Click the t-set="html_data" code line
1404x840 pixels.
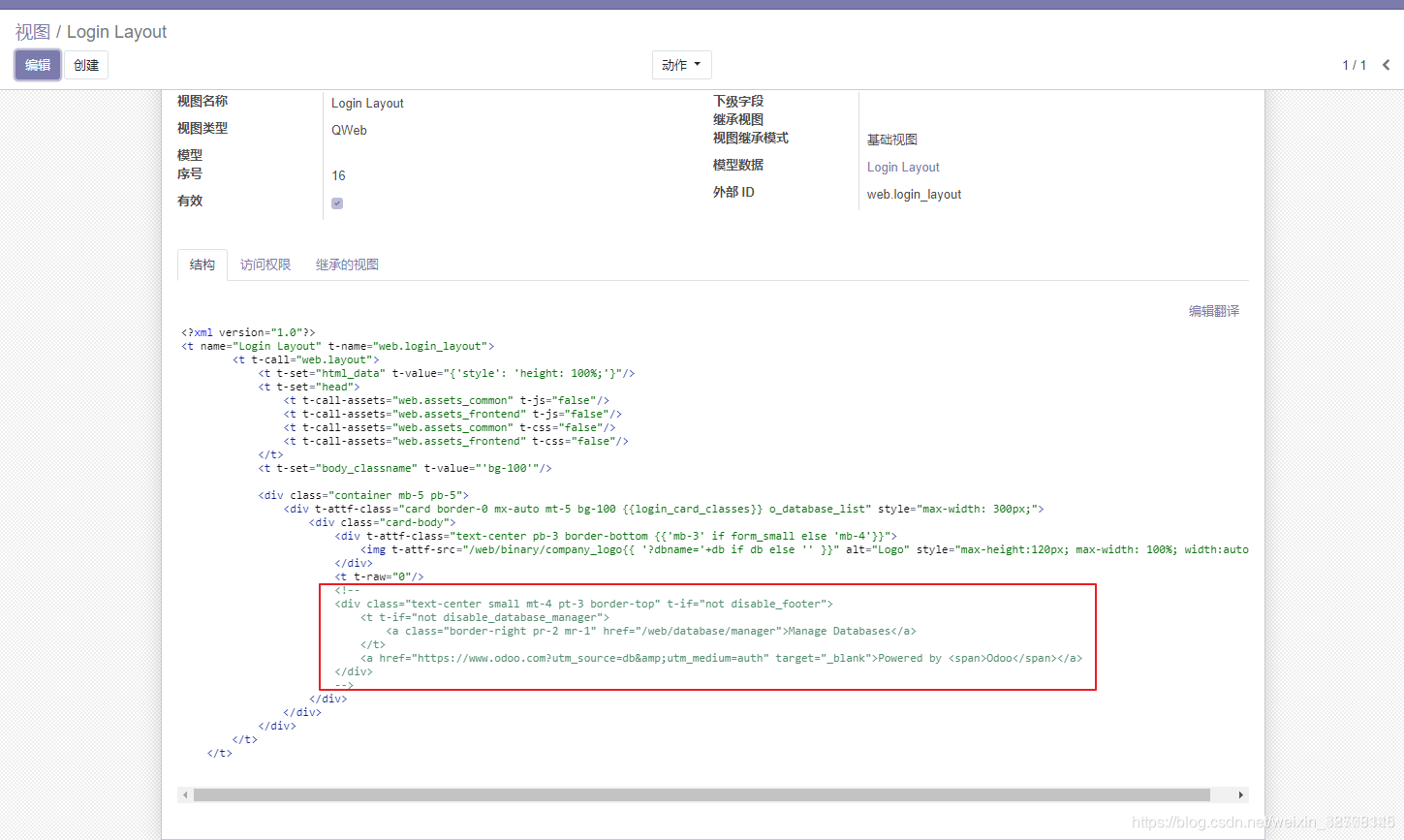point(447,373)
